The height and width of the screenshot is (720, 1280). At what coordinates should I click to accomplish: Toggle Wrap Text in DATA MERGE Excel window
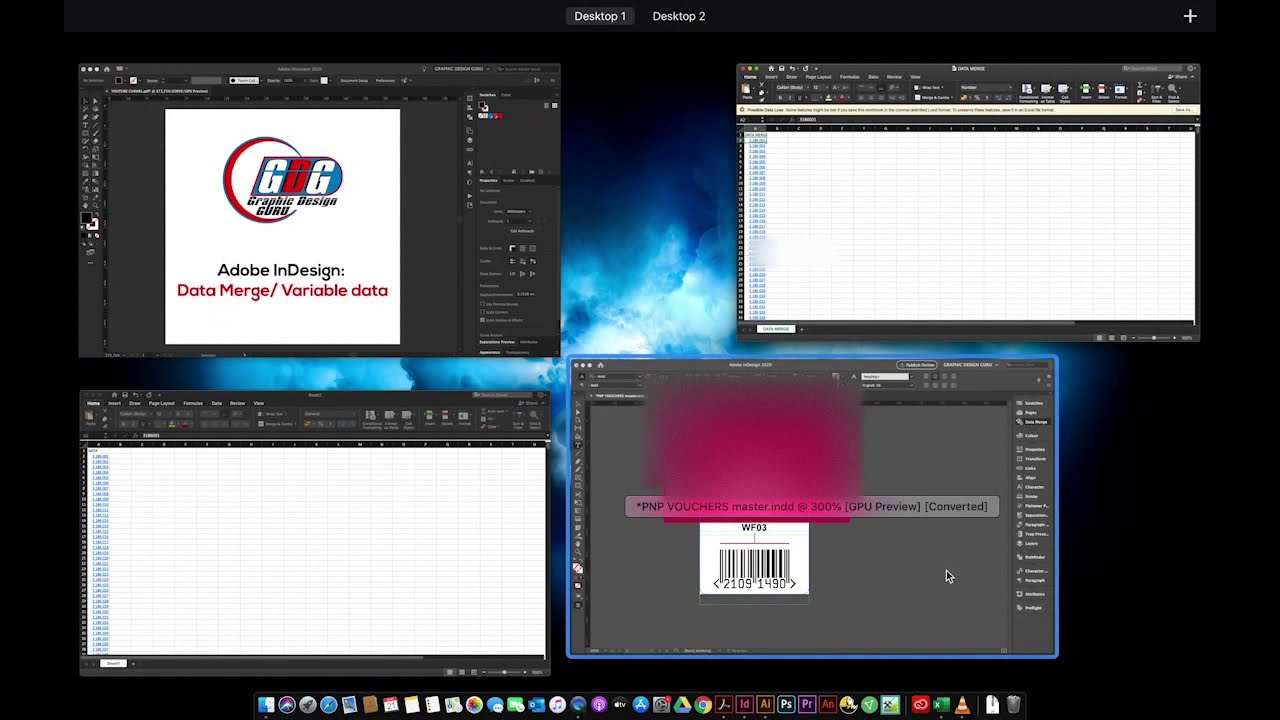coord(928,87)
